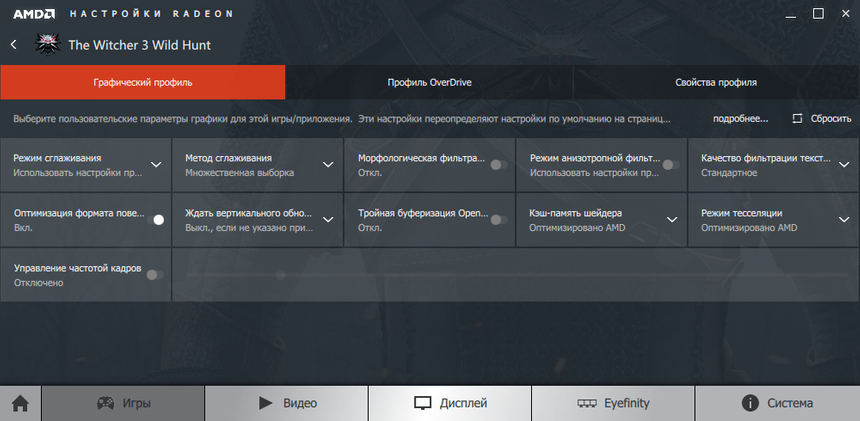
Task: Open the Система section
Action: [x=777, y=403]
